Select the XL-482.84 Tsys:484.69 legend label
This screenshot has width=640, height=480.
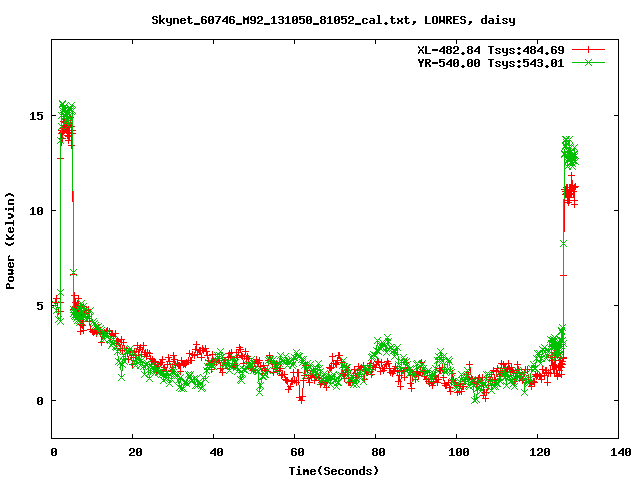(491, 50)
